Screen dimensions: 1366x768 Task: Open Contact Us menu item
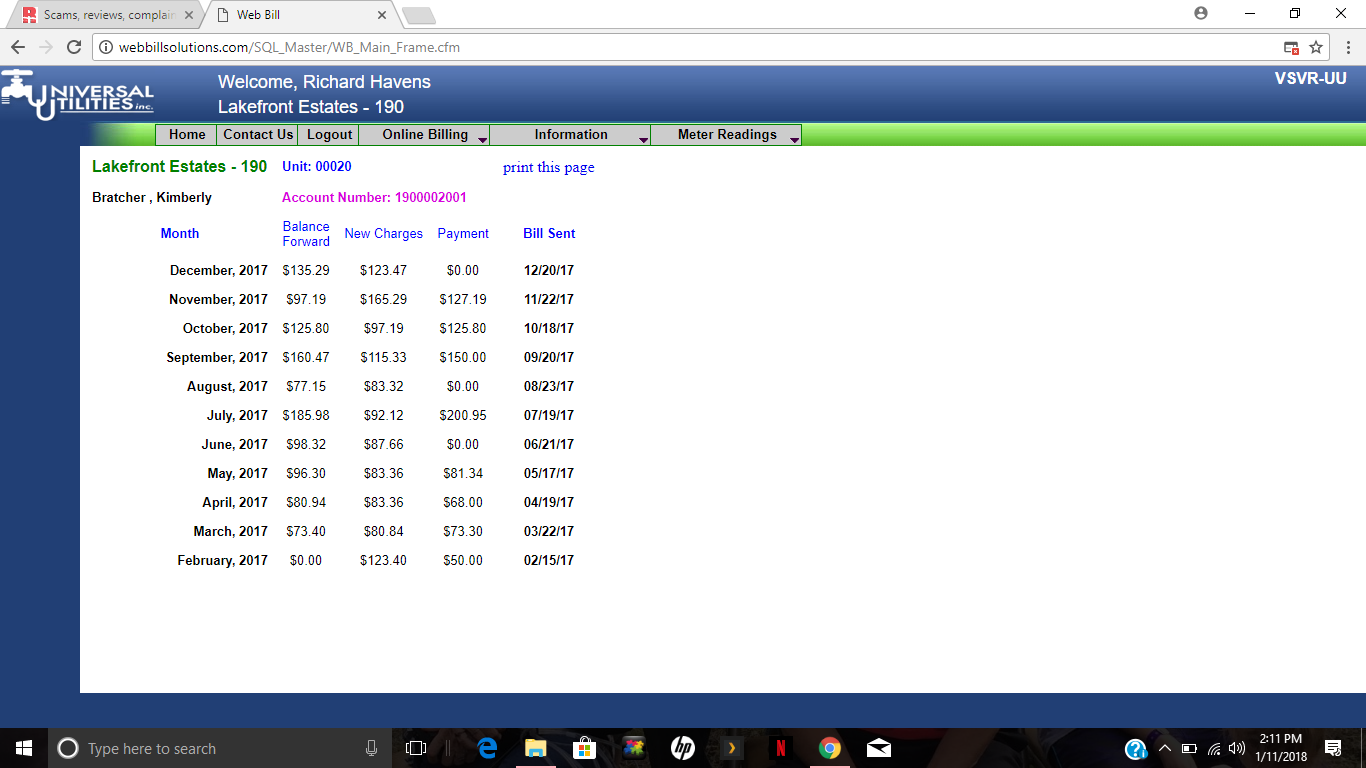(258, 135)
